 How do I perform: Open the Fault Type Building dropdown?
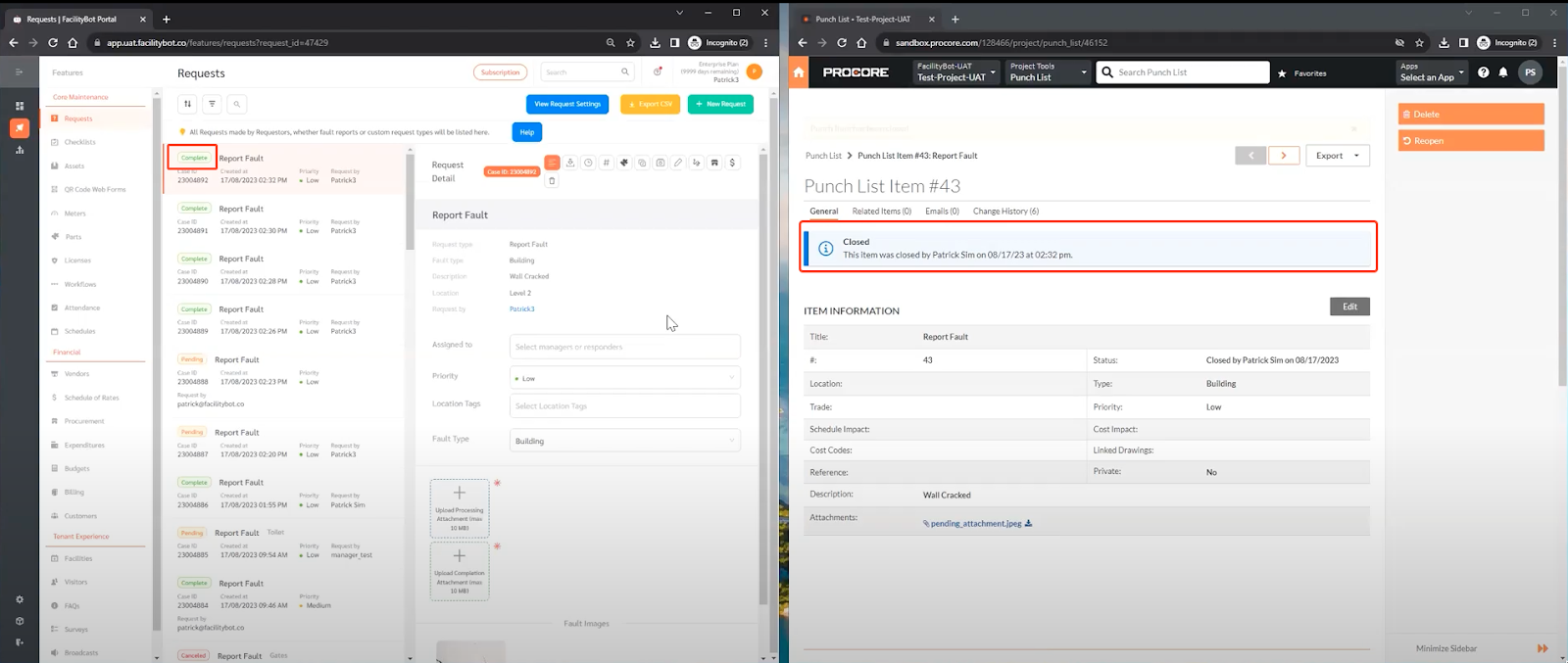coord(625,441)
